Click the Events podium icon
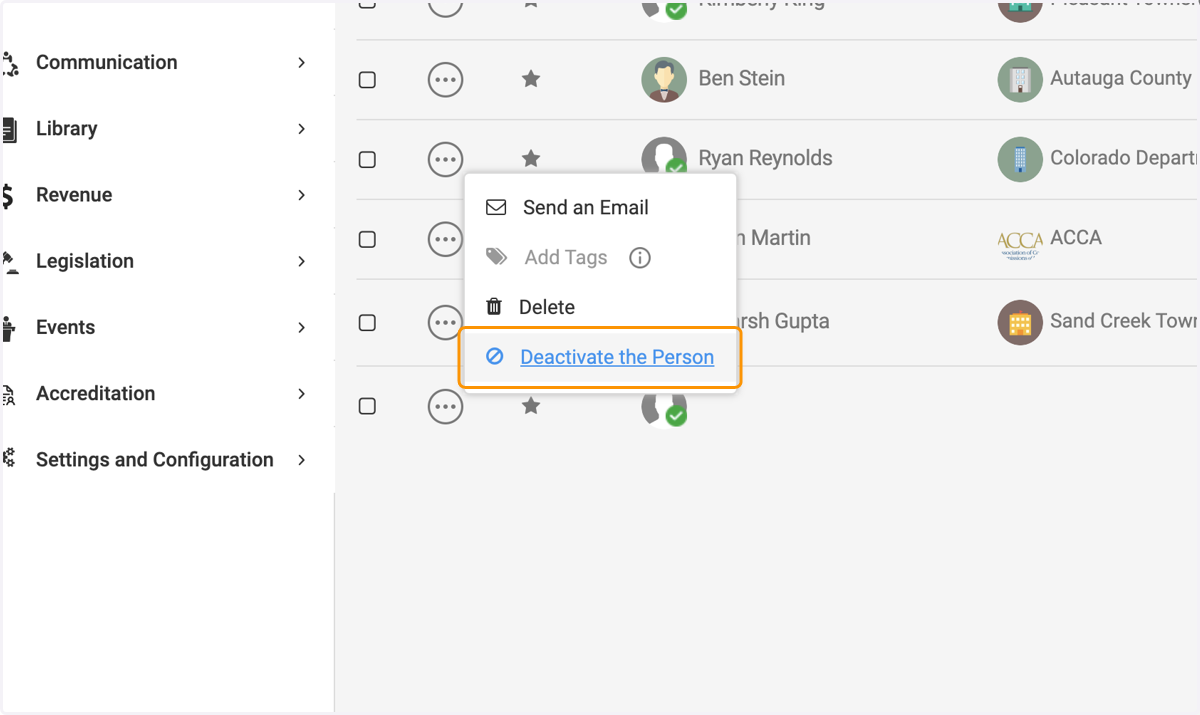 point(9,328)
